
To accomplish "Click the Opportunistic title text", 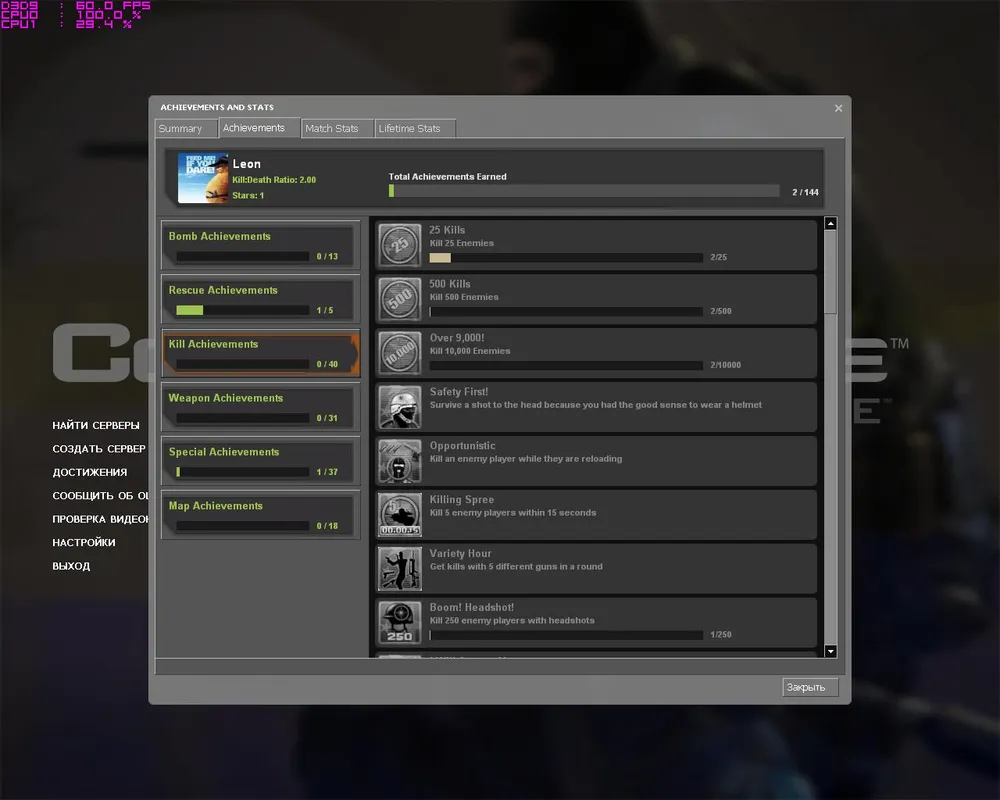I will pos(462,445).
